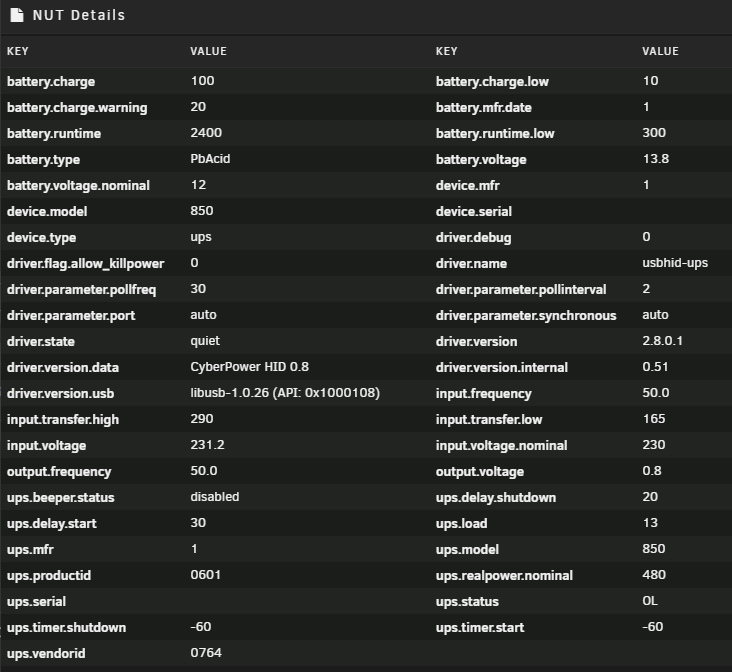Viewport: 732px width, 672px height.
Task: Click the battery.type value PbAcid
Action: click(x=210, y=159)
